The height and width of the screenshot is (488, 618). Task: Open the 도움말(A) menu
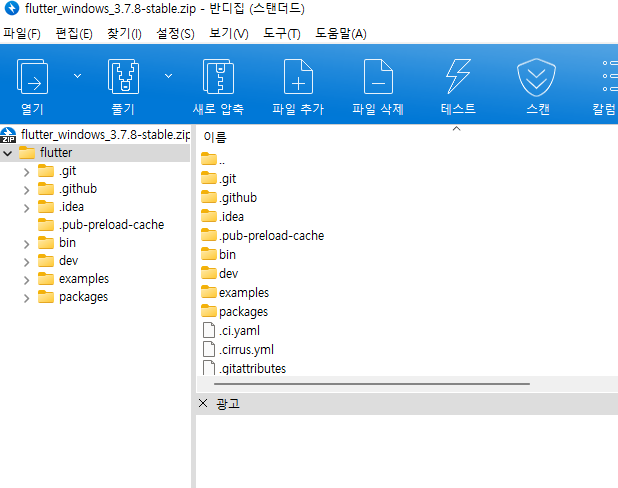(341, 34)
